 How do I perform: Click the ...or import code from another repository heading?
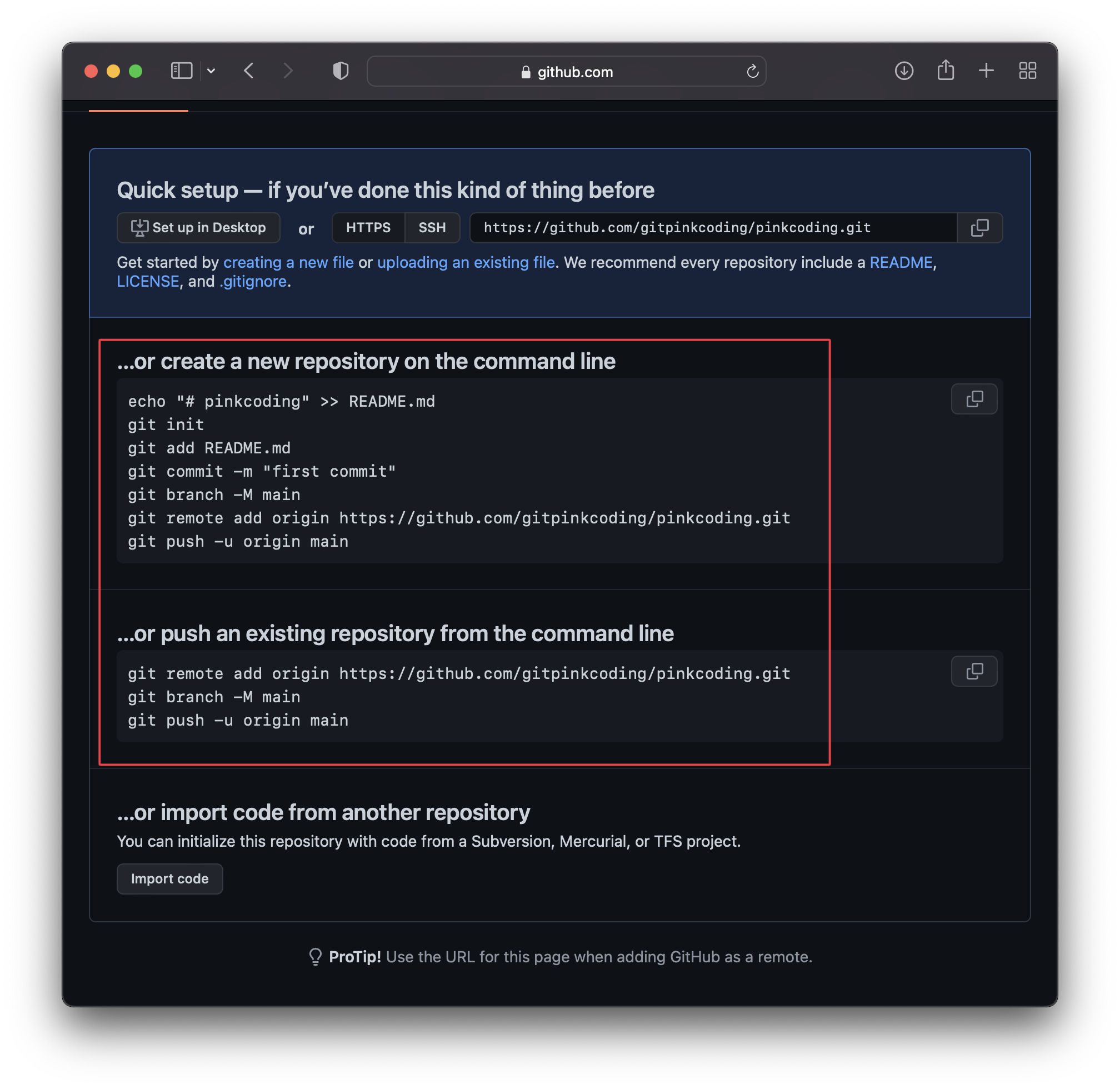(324, 812)
